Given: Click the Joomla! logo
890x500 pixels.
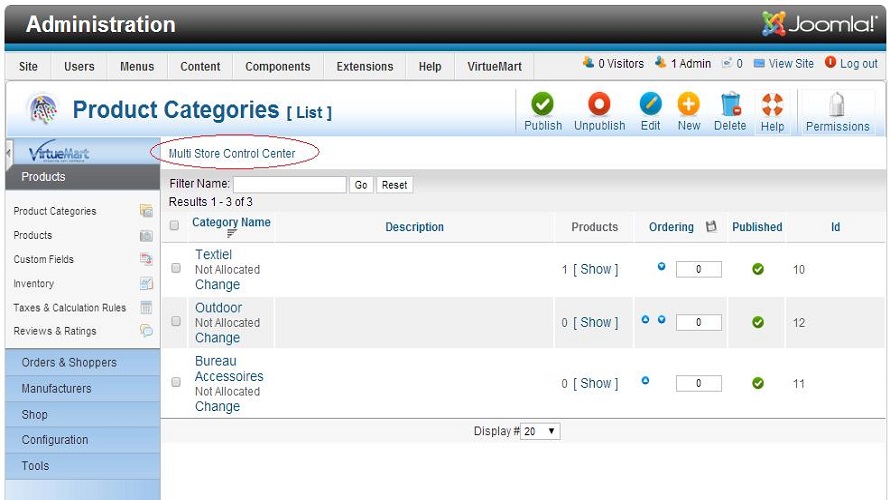Looking at the screenshot, I should (819, 24).
